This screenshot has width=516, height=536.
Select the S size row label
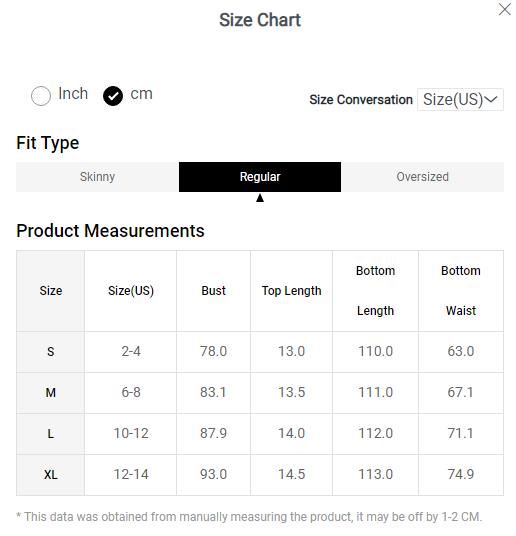(51, 352)
